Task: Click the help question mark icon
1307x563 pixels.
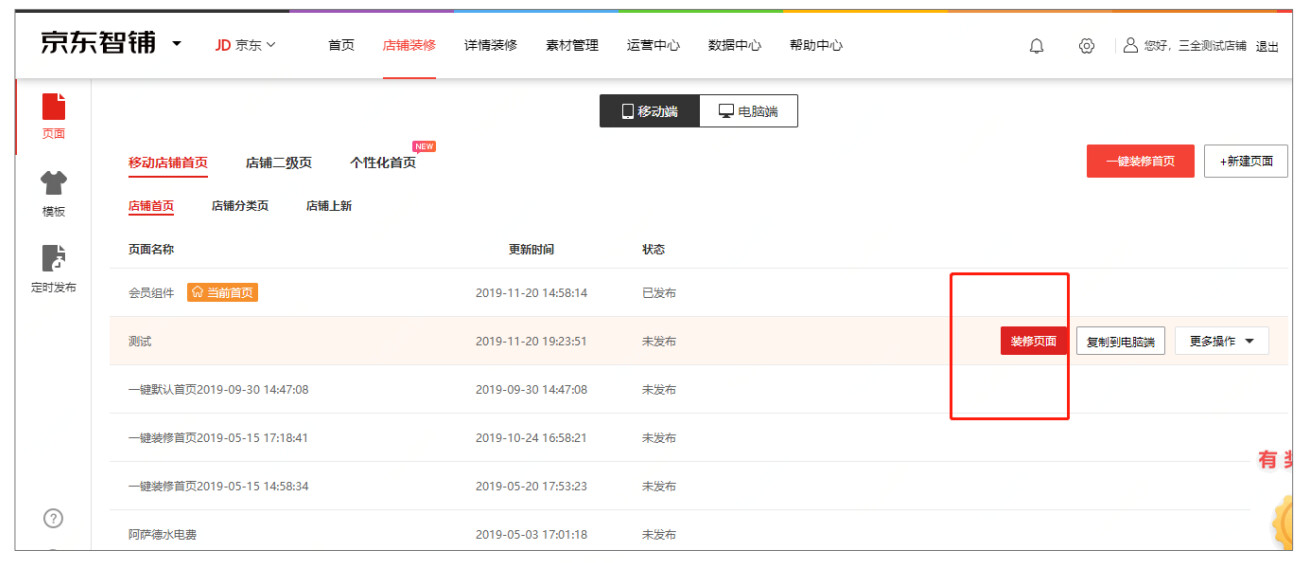Action: coord(54,518)
